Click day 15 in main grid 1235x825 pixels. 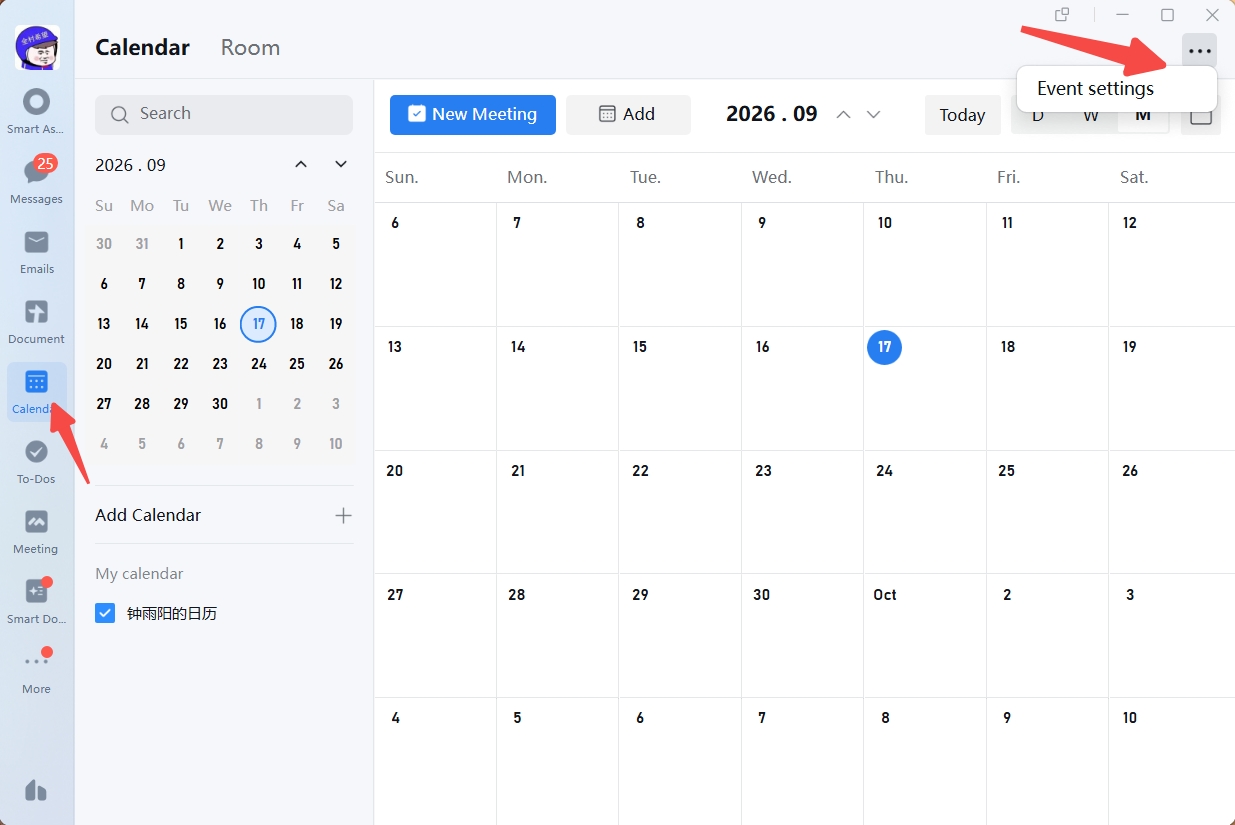coord(680,388)
